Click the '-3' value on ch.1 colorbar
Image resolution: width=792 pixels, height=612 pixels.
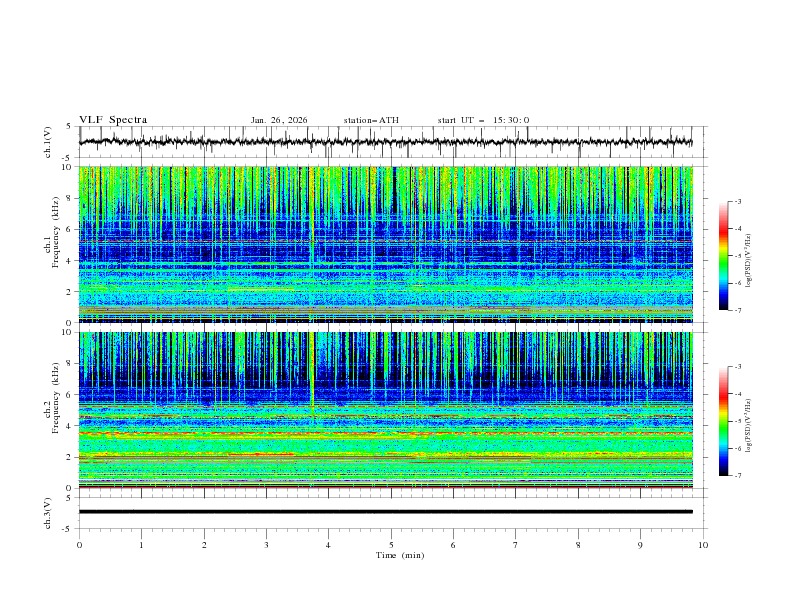[737, 201]
